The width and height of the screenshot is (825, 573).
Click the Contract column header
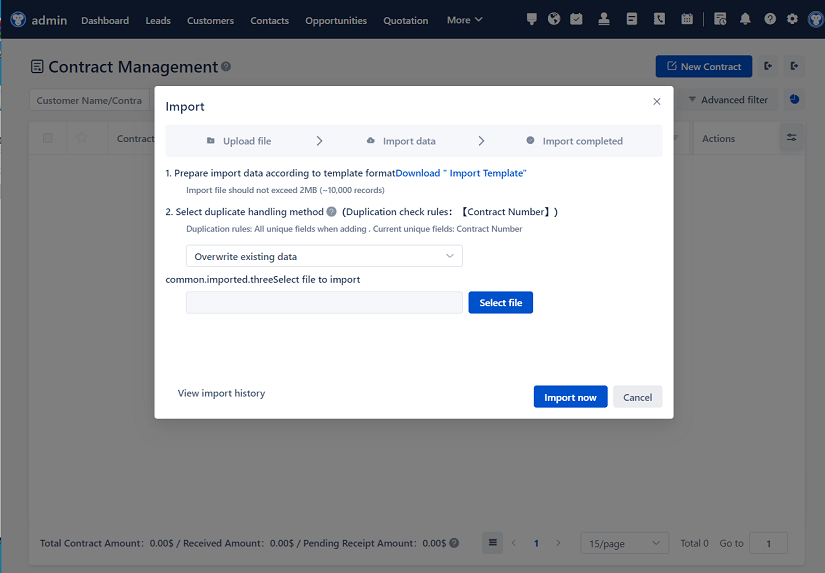(x=135, y=138)
